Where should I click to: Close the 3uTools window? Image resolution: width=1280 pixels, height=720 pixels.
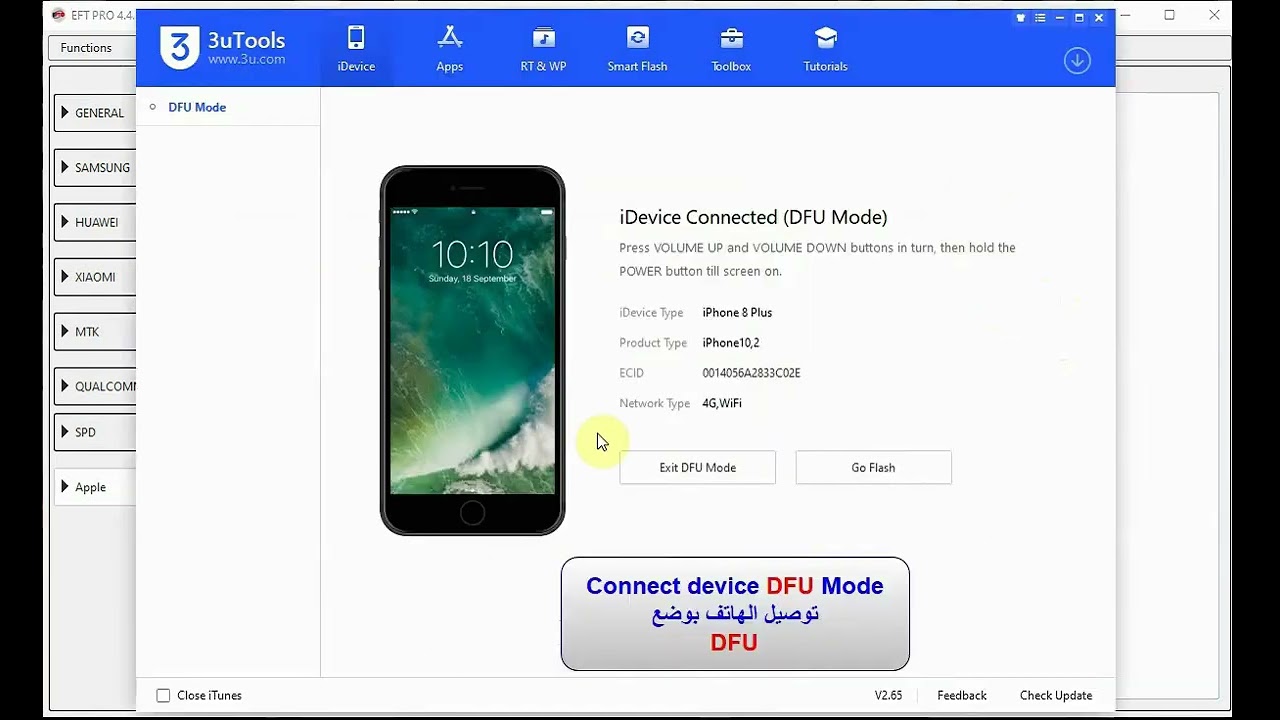click(1100, 18)
